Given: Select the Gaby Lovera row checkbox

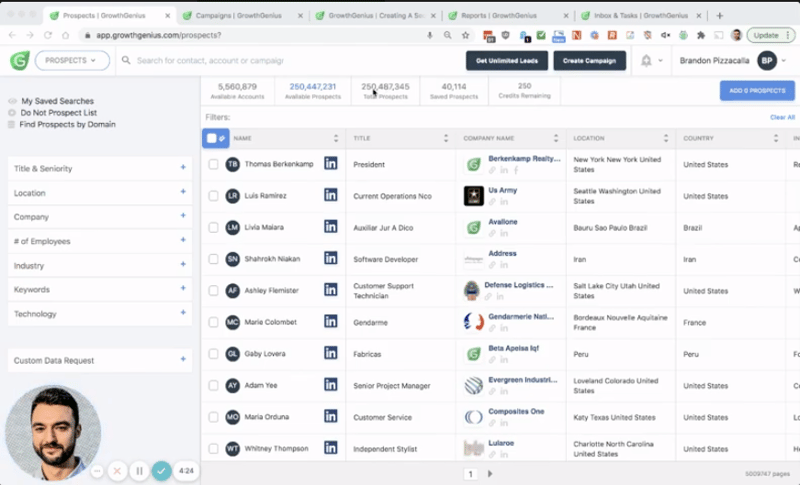Looking at the screenshot, I should click(213, 354).
